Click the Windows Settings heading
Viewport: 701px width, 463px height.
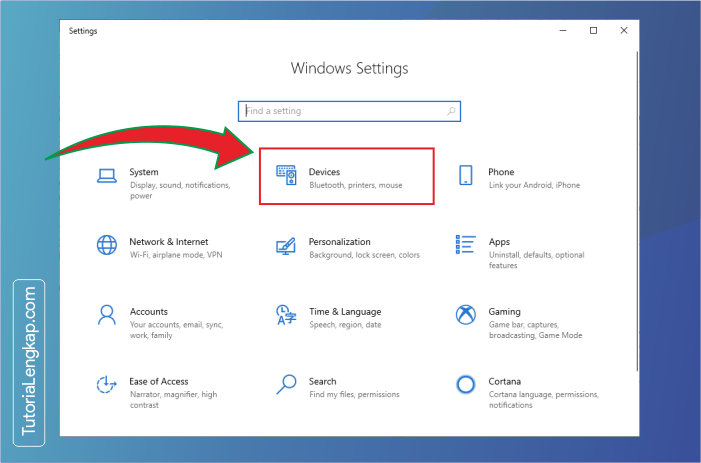pyautogui.click(x=349, y=68)
